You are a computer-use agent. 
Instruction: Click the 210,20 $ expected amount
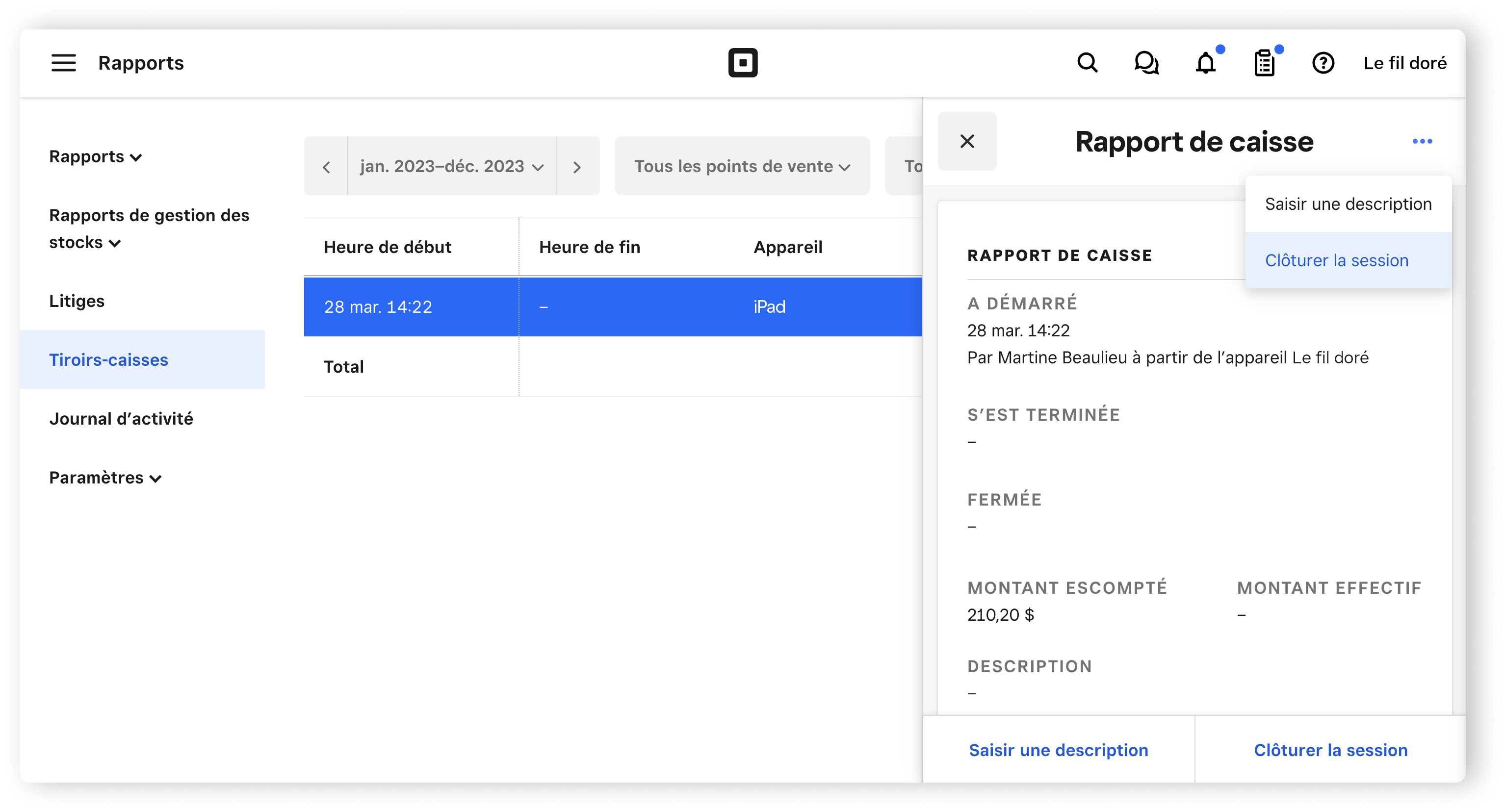coord(1000,614)
